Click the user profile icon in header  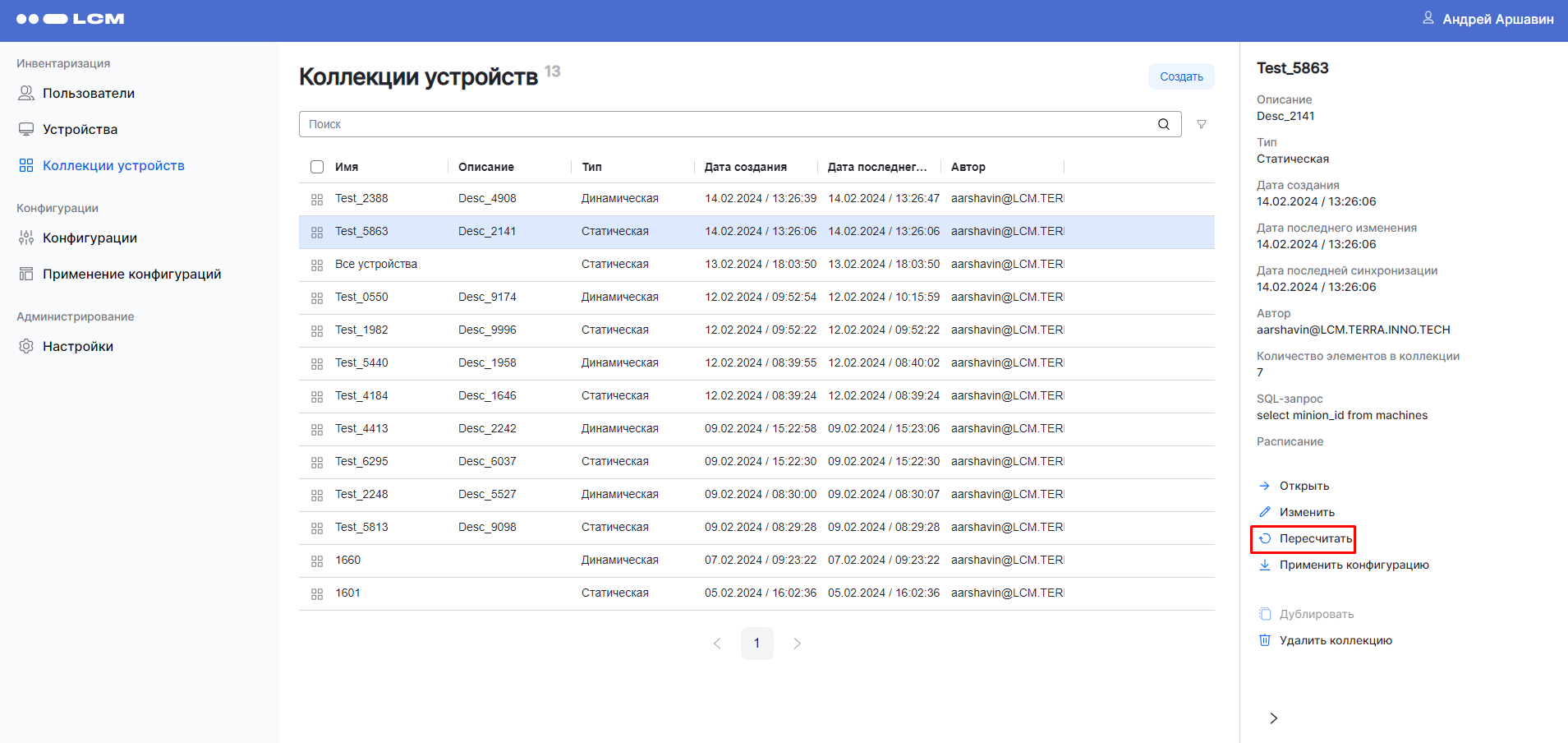click(1428, 18)
